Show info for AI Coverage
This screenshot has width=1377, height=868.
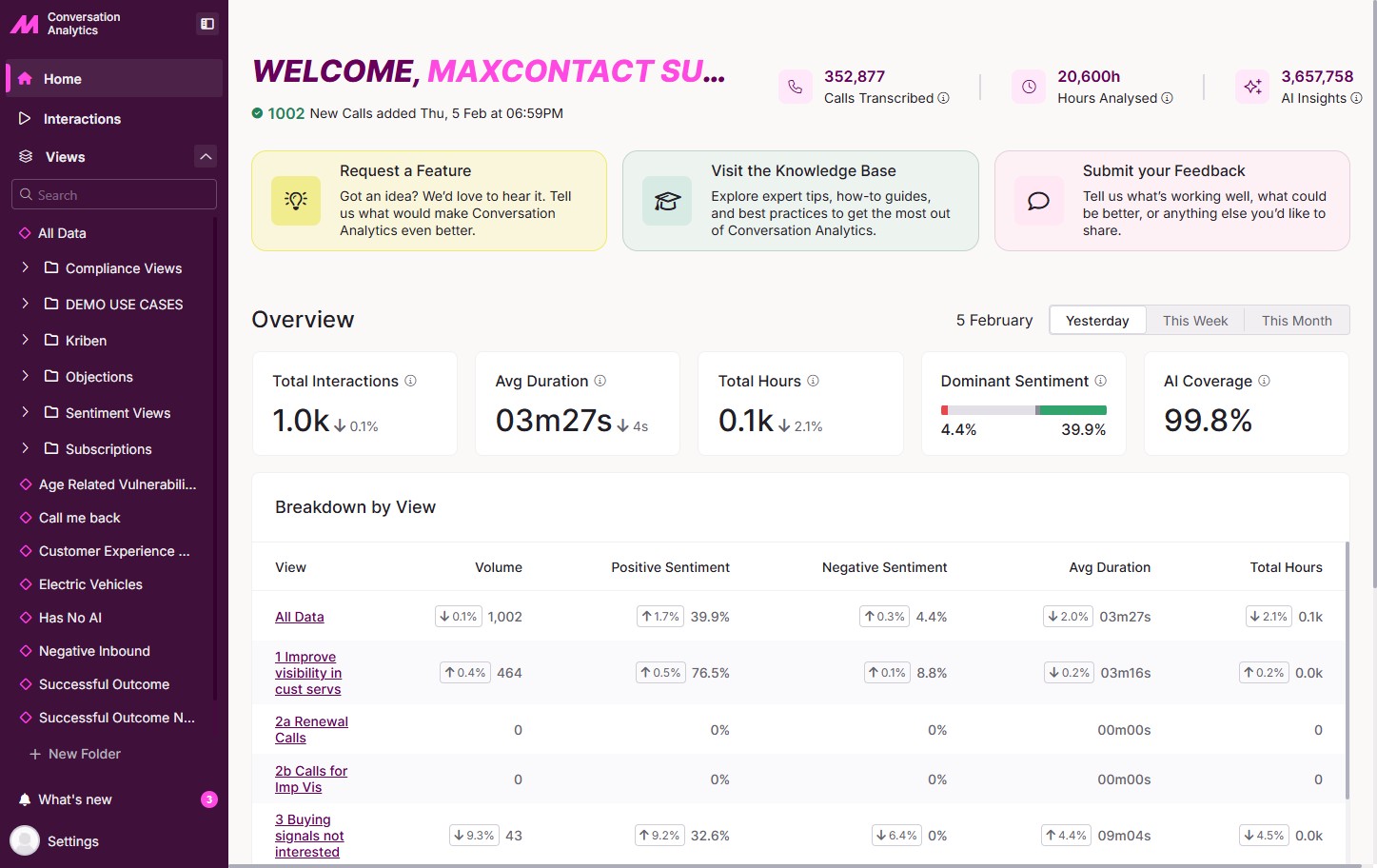point(1265,381)
